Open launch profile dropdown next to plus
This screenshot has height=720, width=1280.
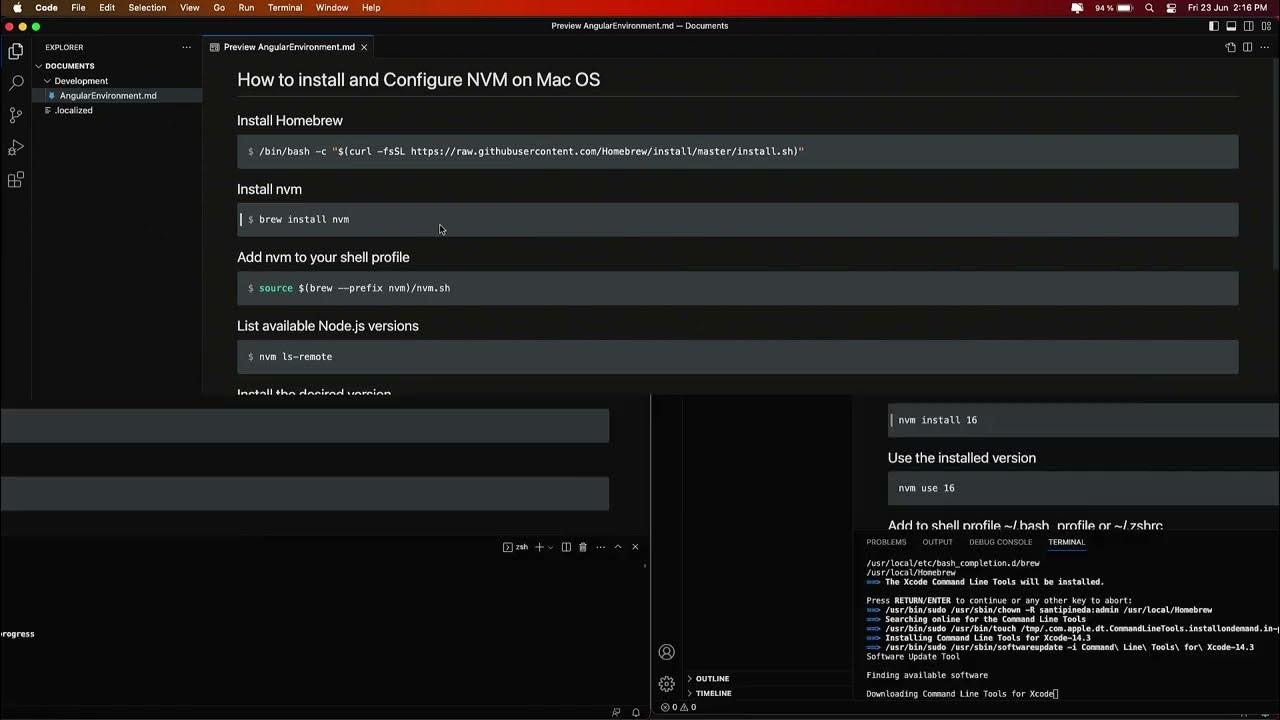pyautogui.click(x=550, y=547)
